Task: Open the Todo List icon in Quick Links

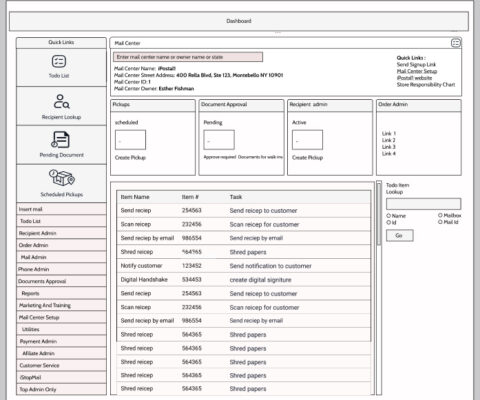Action: tap(59, 61)
